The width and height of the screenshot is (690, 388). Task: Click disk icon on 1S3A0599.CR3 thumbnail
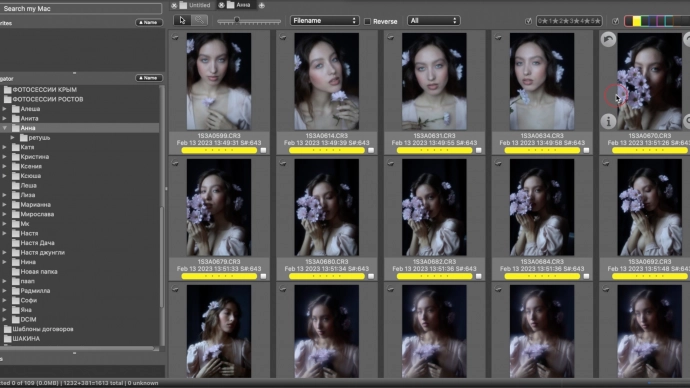175,37
